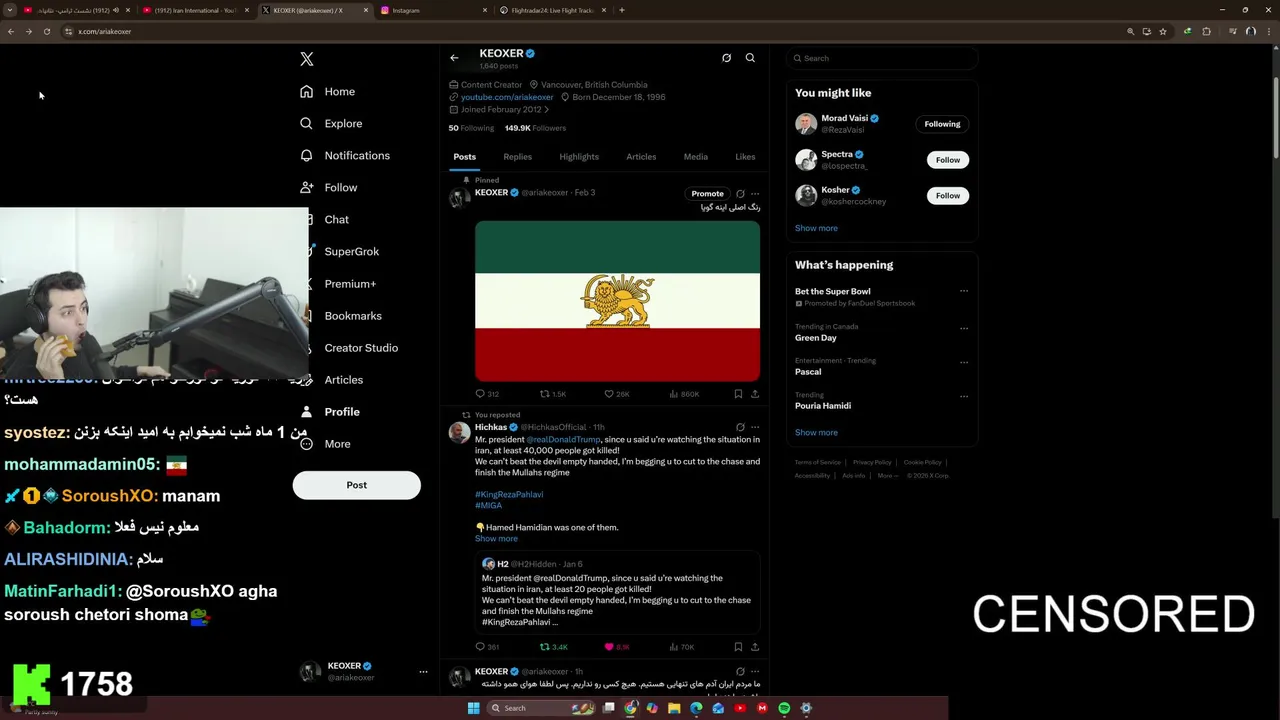Open Hichkas profile avatar
Screen dimensions: 1280x720
click(x=459, y=432)
